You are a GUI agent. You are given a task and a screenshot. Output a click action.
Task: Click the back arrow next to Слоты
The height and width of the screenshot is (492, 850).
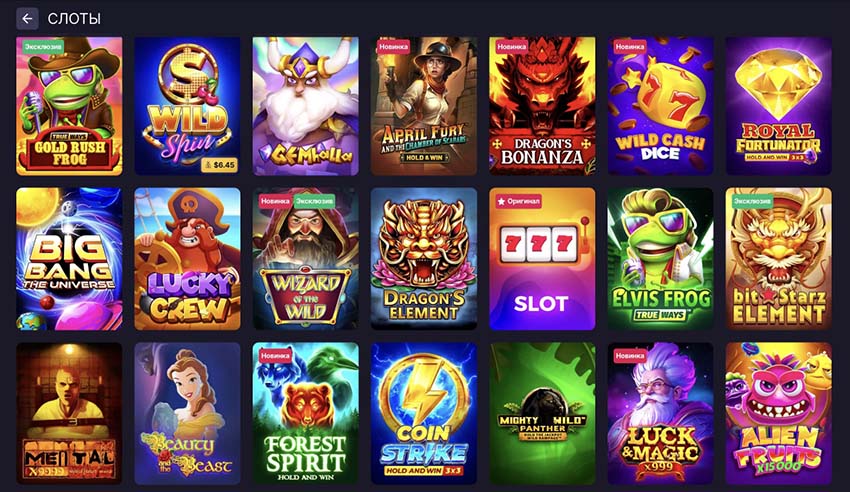(27, 19)
